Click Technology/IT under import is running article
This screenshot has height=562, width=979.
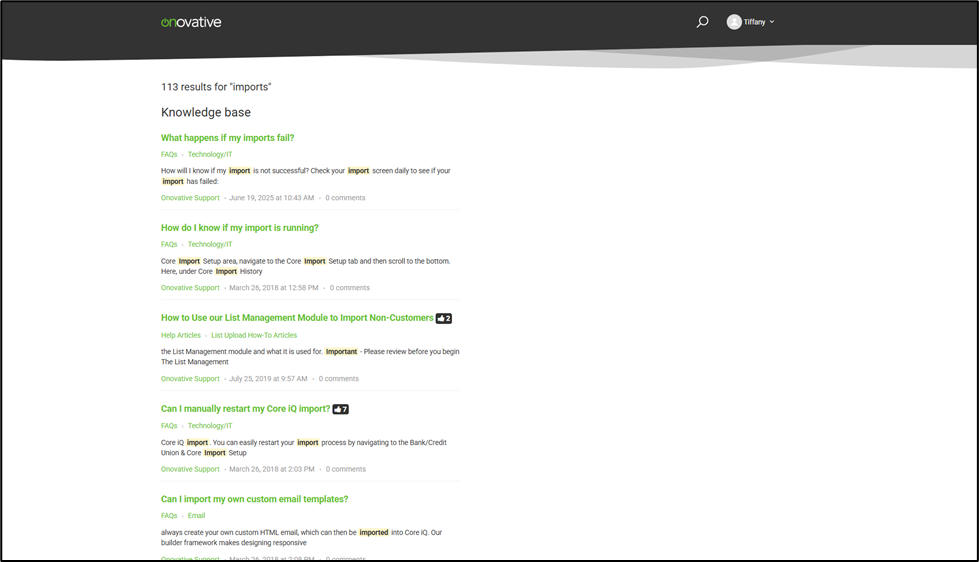point(210,244)
